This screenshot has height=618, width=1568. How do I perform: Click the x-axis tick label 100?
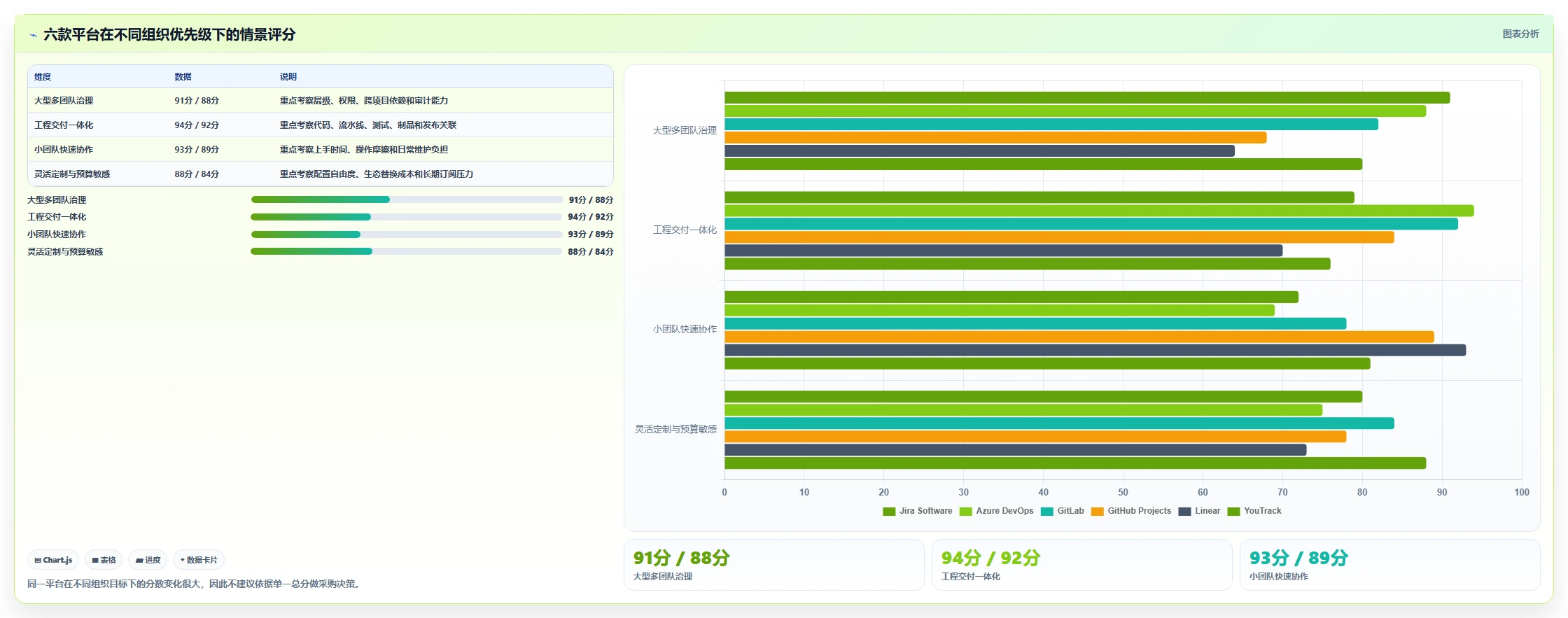point(1521,492)
